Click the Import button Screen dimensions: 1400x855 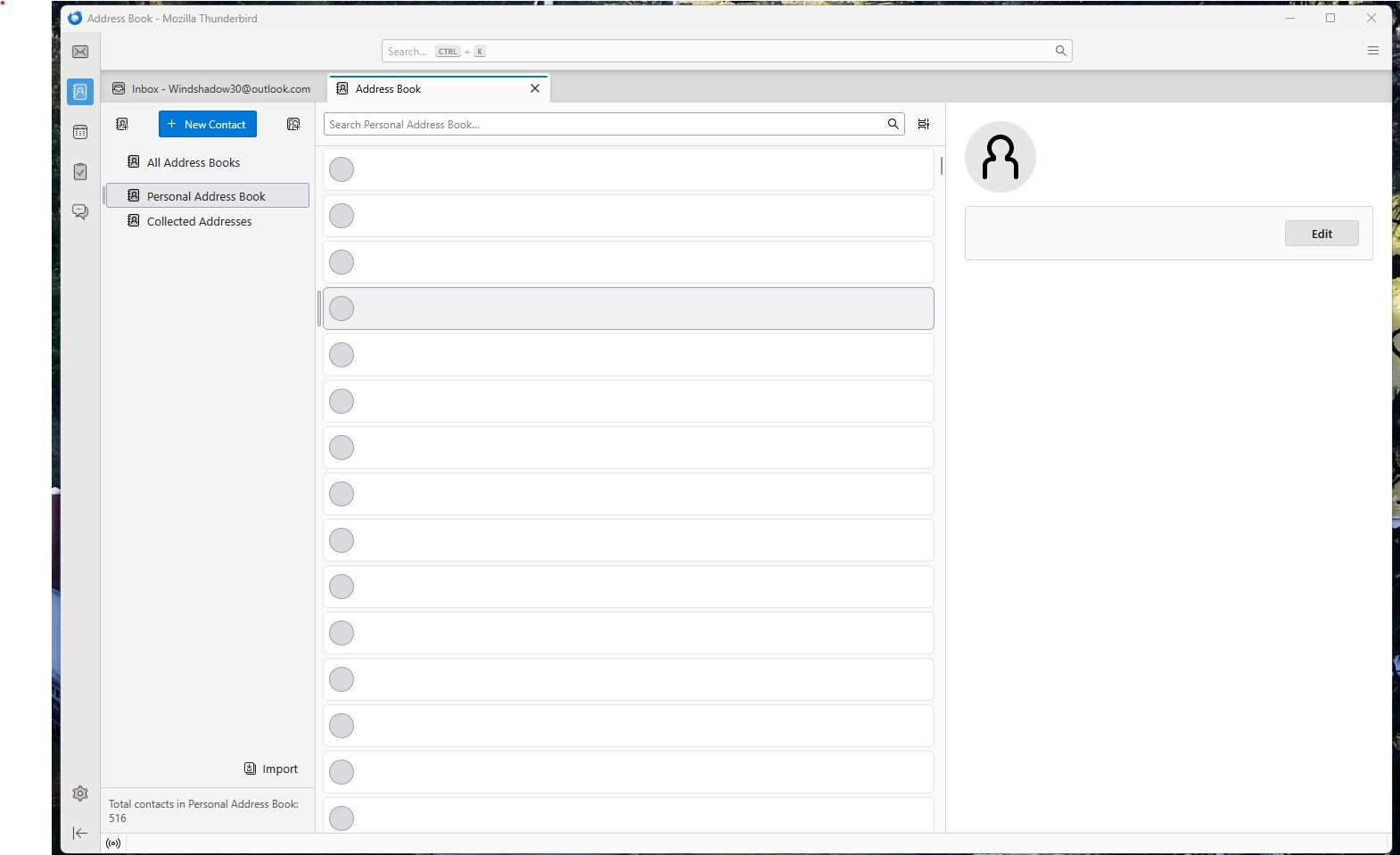click(x=272, y=769)
